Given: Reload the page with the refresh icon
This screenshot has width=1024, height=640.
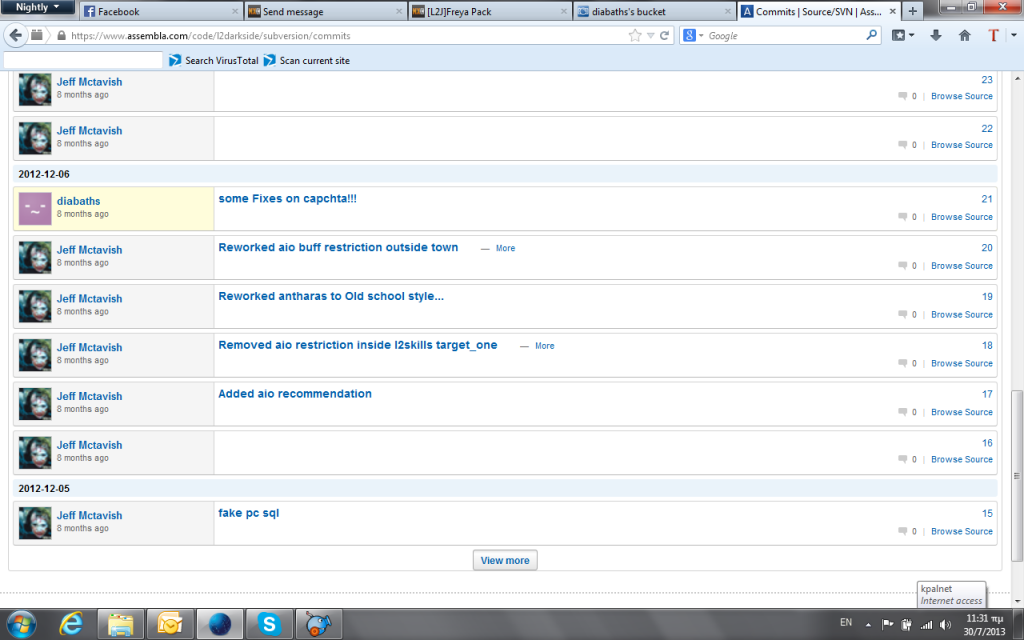Looking at the screenshot, I should click(665, 35).
